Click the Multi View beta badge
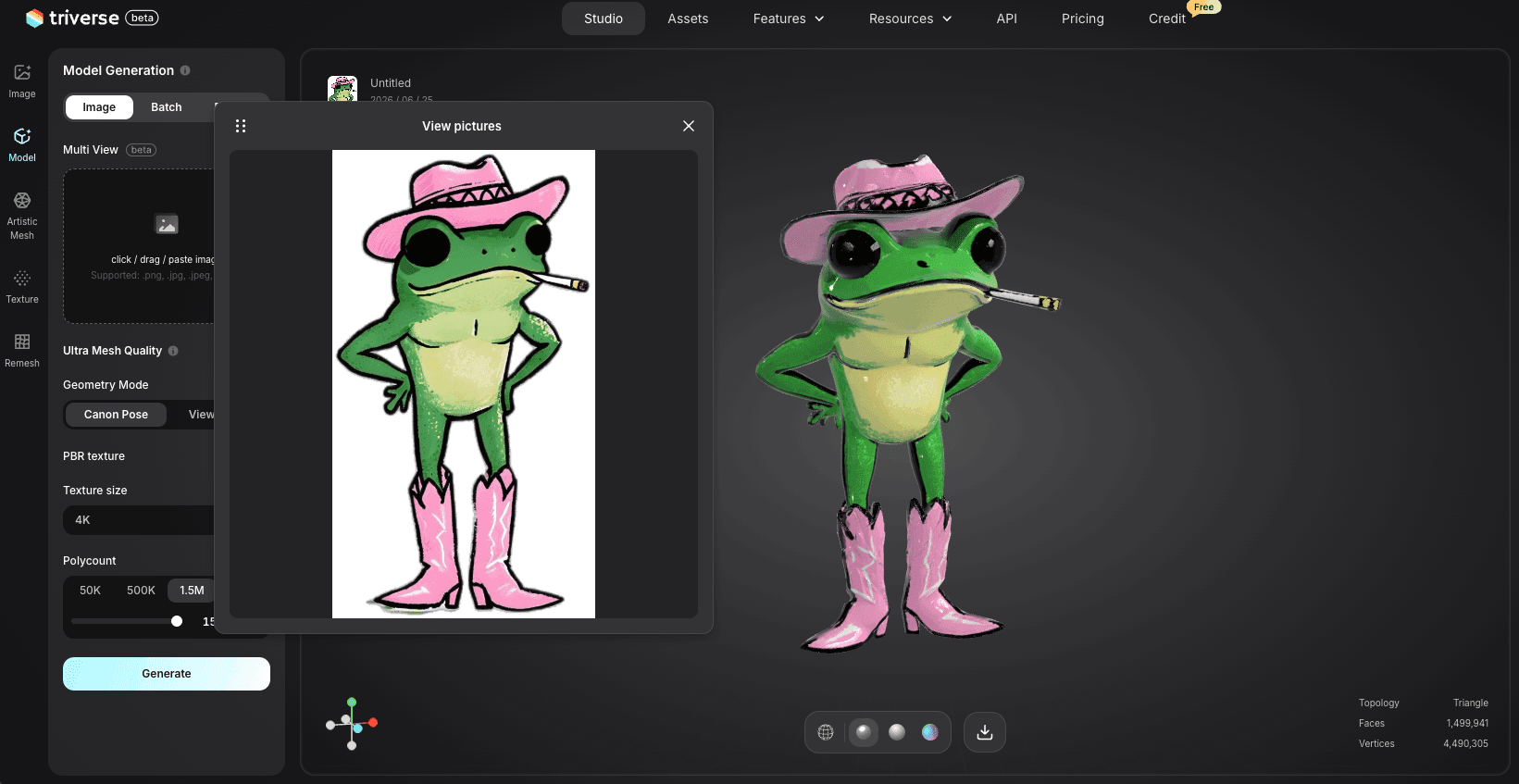 click(x=142, y=150)
